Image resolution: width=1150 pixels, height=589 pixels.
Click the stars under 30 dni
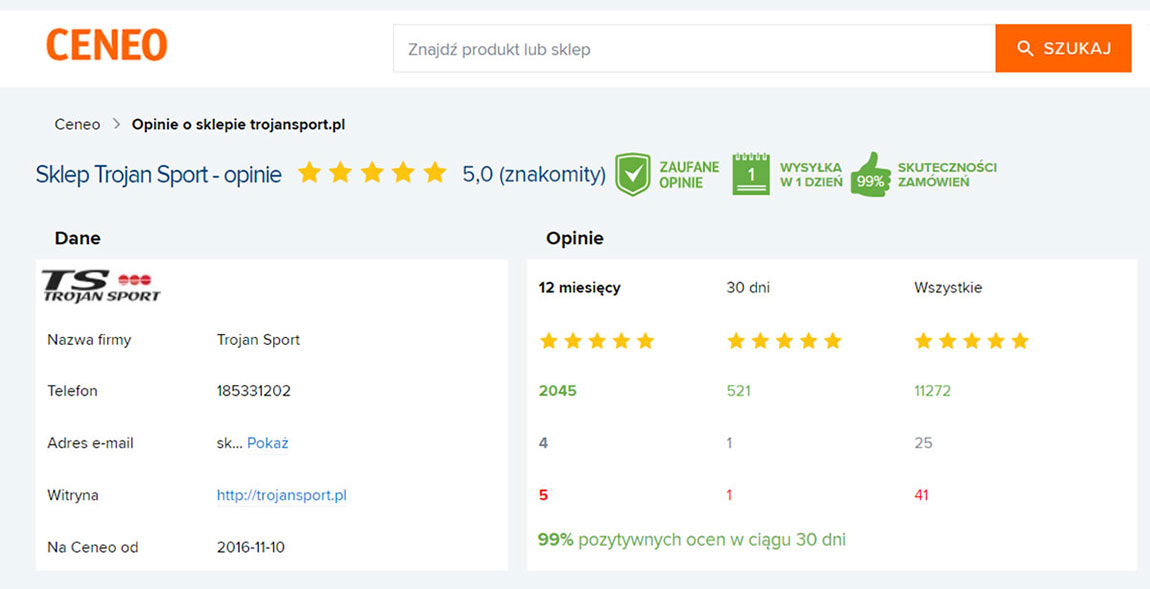coord(784,341)
